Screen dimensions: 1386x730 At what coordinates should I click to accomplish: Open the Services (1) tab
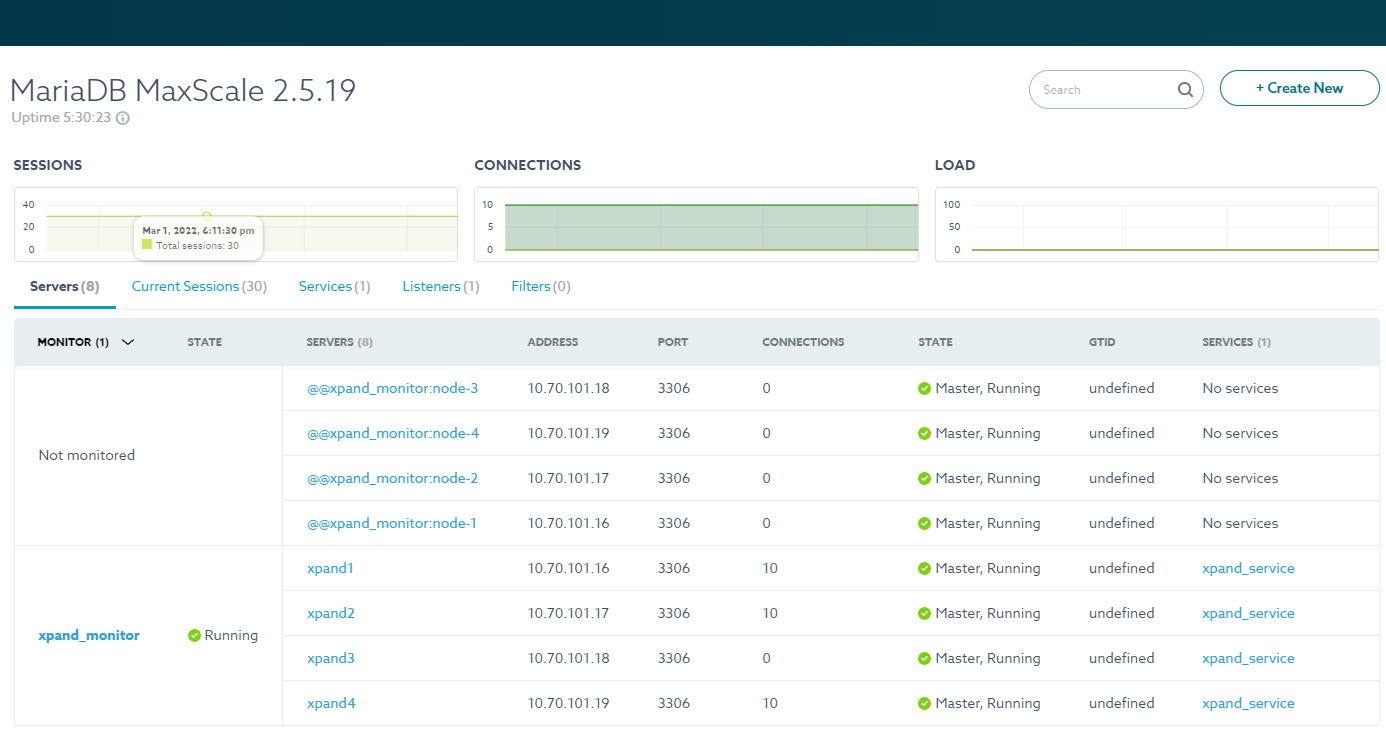(334, 286)
